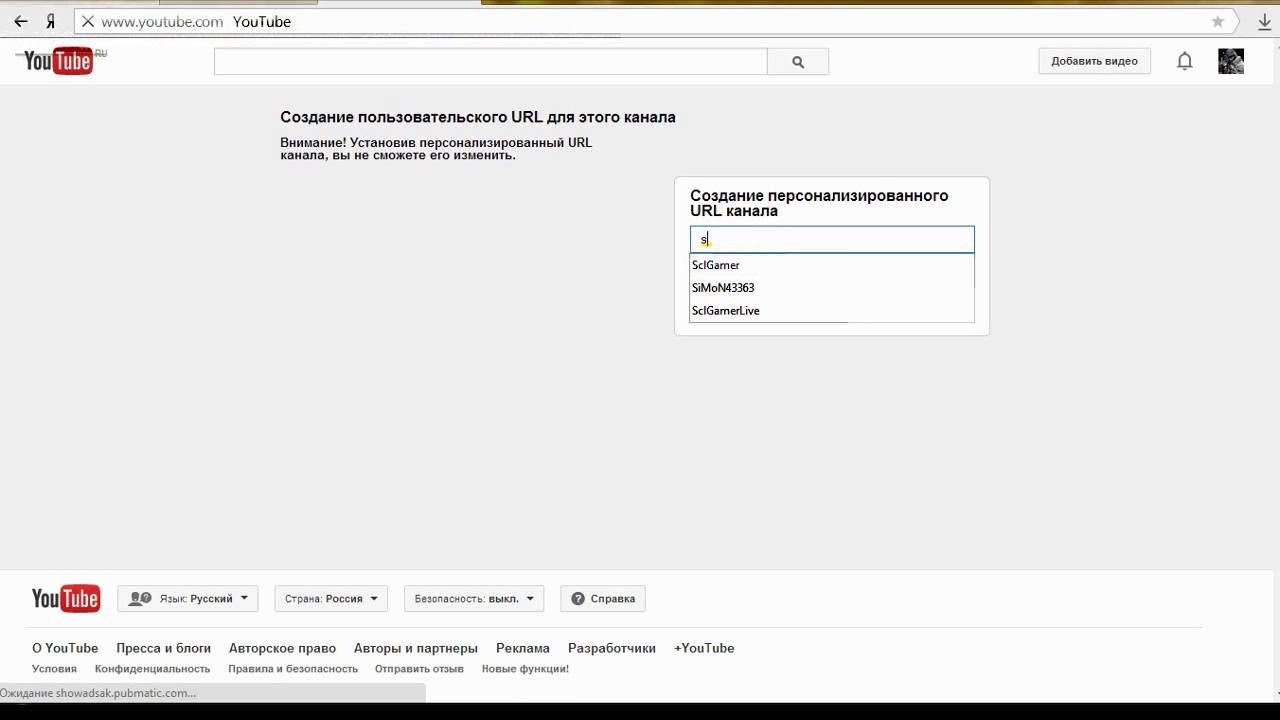Open browser downloads arrow icon
This screenshot has width=1280, height=720.
(x=1264, y=21)
